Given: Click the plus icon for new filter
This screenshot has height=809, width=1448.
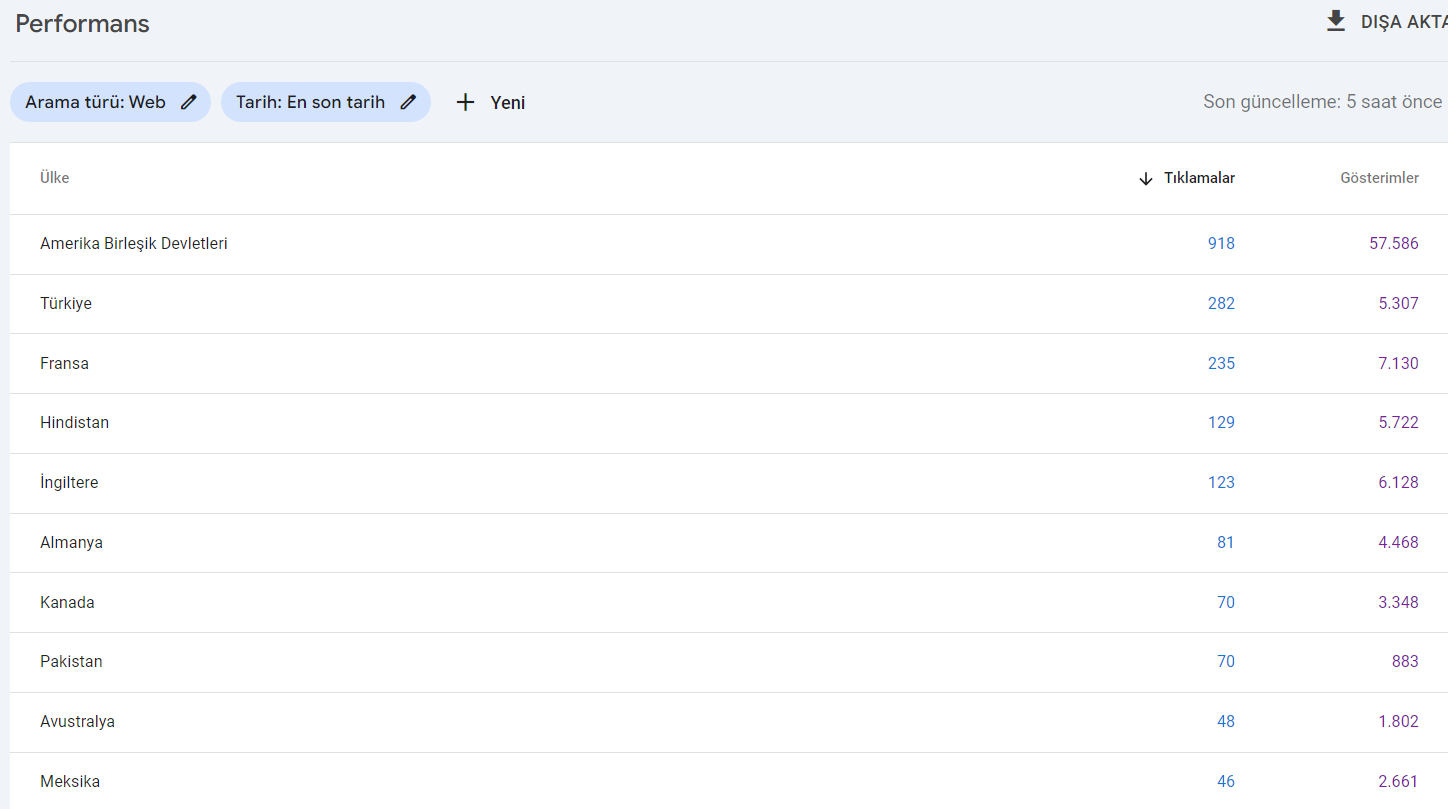Looking at the screenshot, I should pos(465,102).
